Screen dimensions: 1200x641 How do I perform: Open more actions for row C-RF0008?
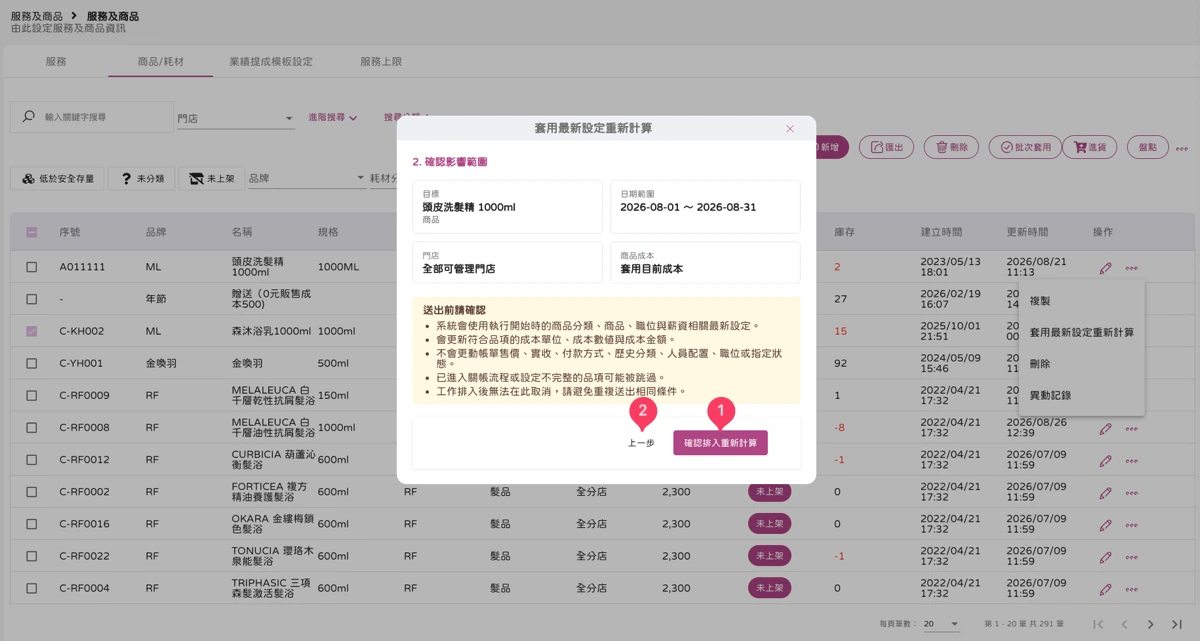pos(1131,428)
